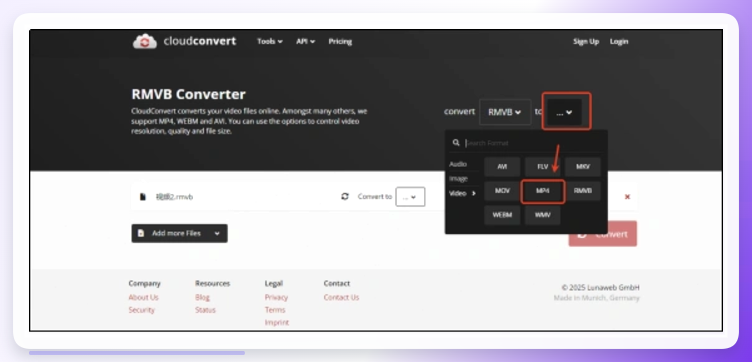Open the target format dropdown in header
Viewport: 752px width, 362px height.
pyautogui.click(x=564, y=112)
